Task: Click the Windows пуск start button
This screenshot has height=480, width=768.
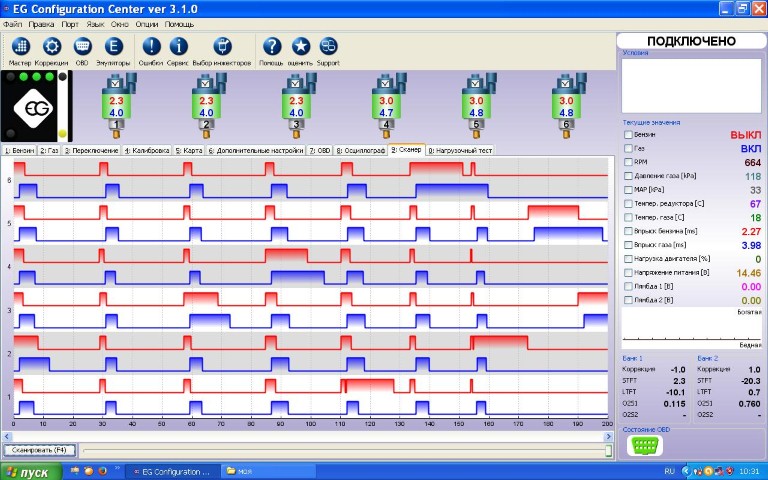Action: [28, 470]
